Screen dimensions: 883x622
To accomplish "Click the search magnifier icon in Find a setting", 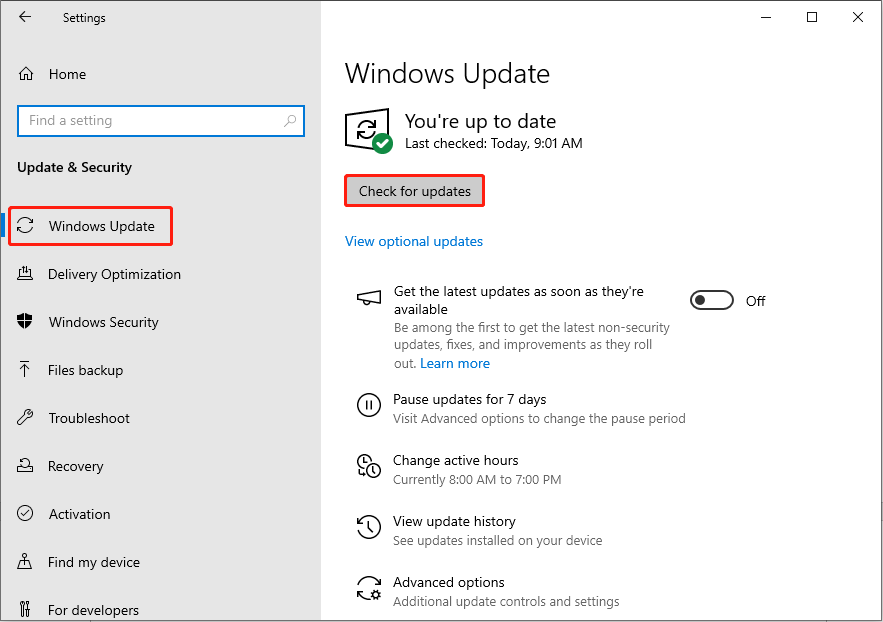I will pyautogui.click(x=290, y=120).
